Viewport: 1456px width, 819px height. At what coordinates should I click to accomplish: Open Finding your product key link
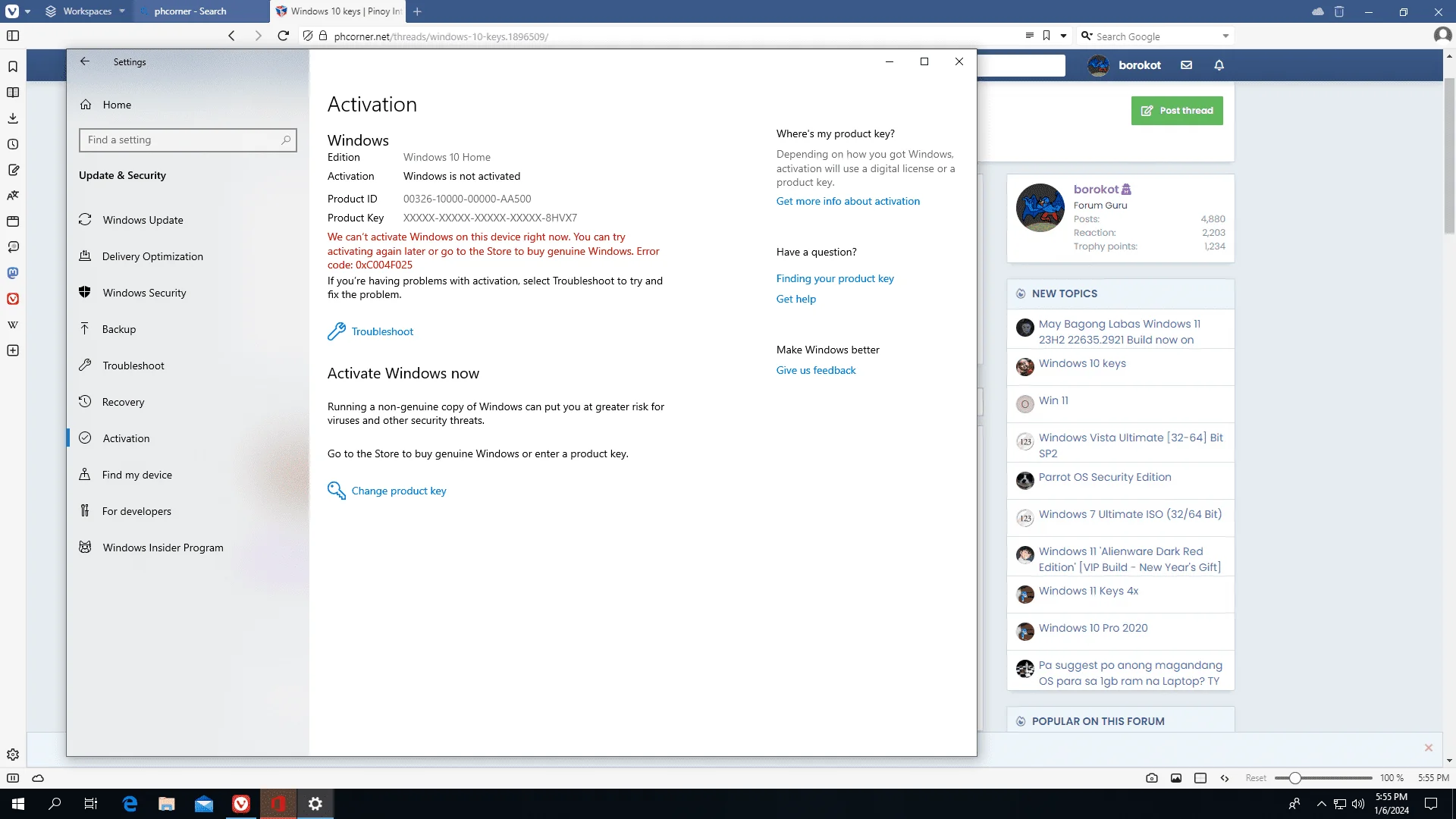(835, 278)
